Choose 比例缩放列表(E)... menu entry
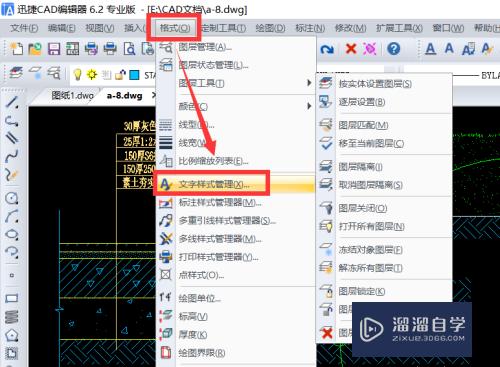500x367 pixels. 235,161
